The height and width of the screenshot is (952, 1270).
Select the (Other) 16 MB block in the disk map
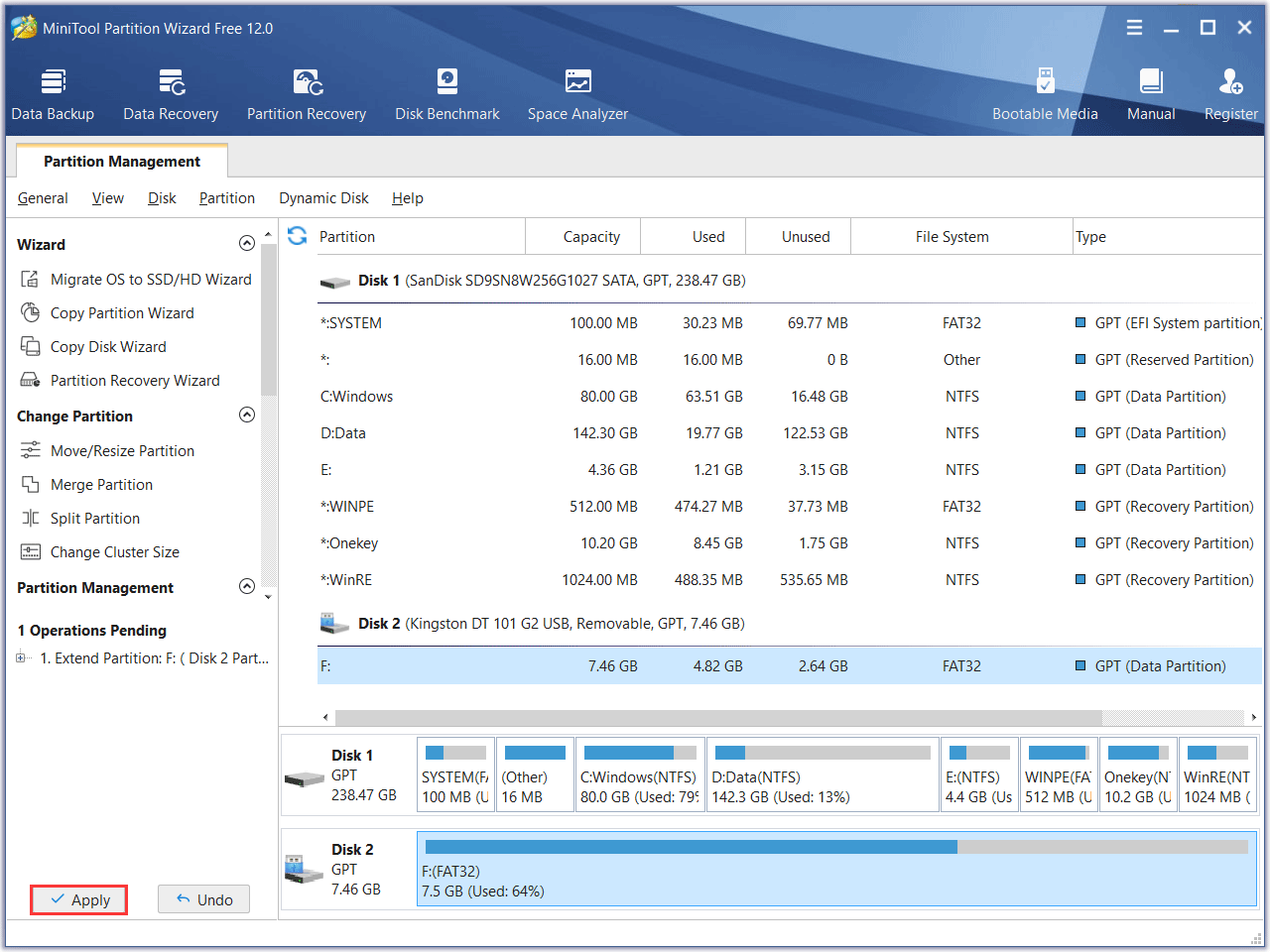click(535, 774)
